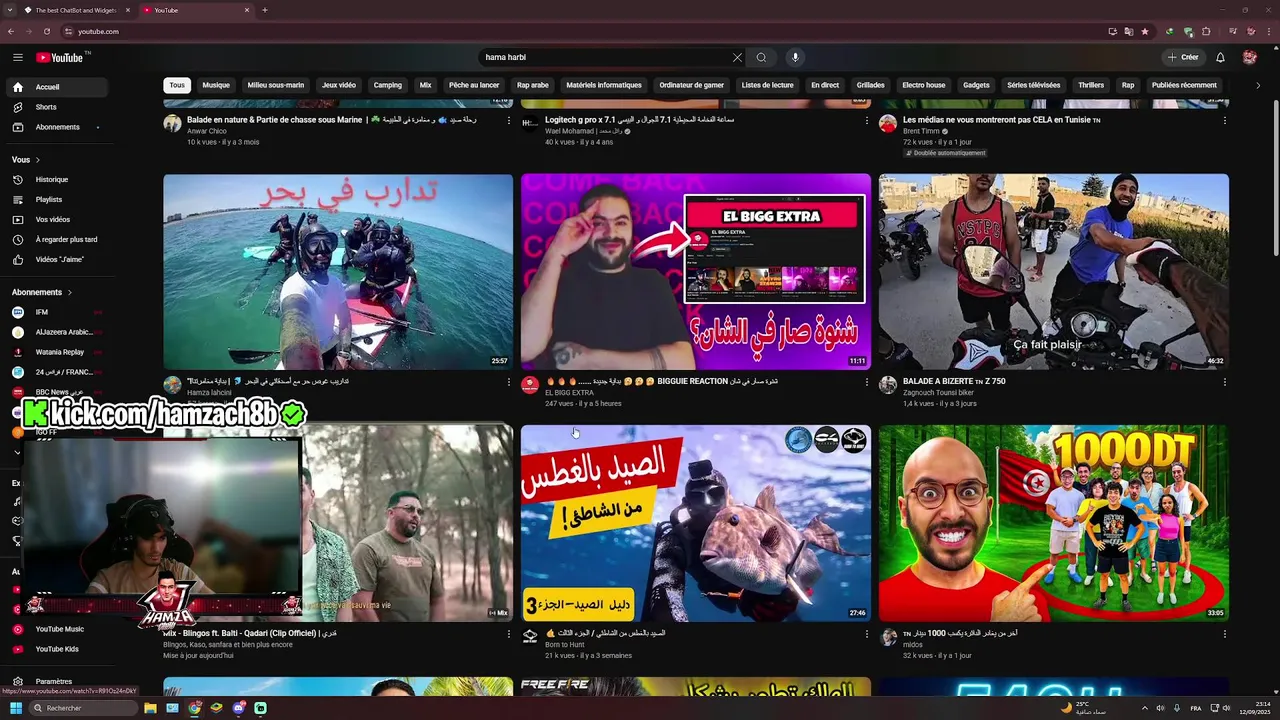Open Shorts in the sidebar
This screenshot has width=1280, height=720.
coord(55,107)
